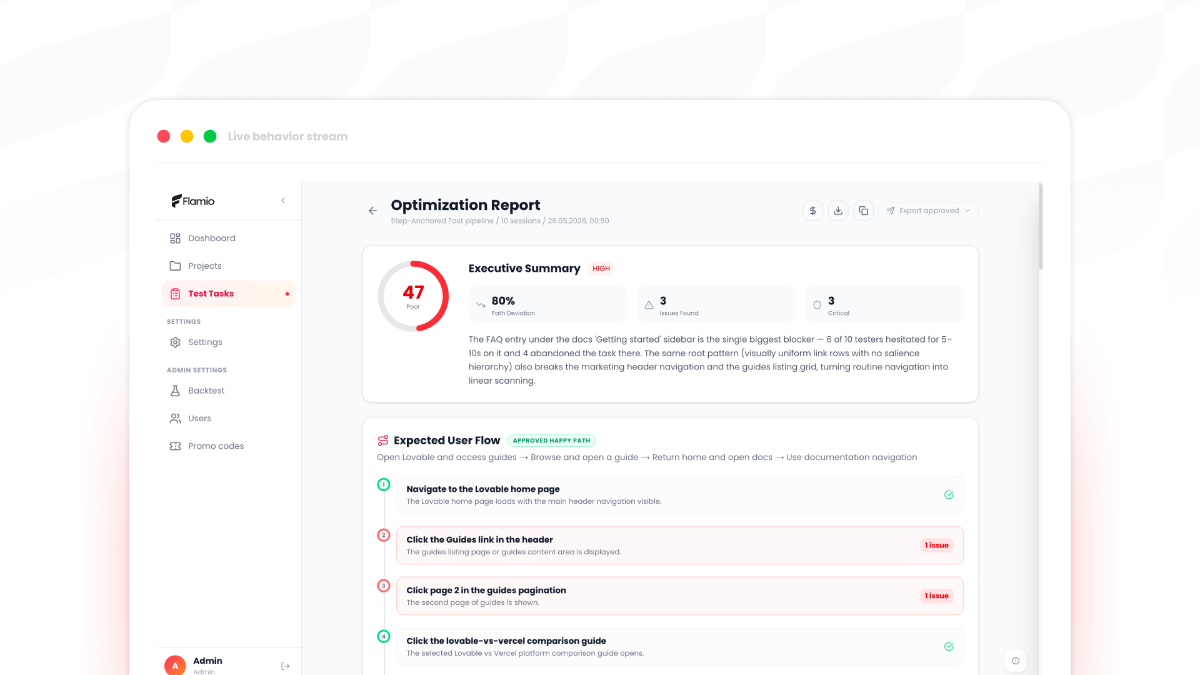Click step 3 circle marker

click(x=383, y=586)
